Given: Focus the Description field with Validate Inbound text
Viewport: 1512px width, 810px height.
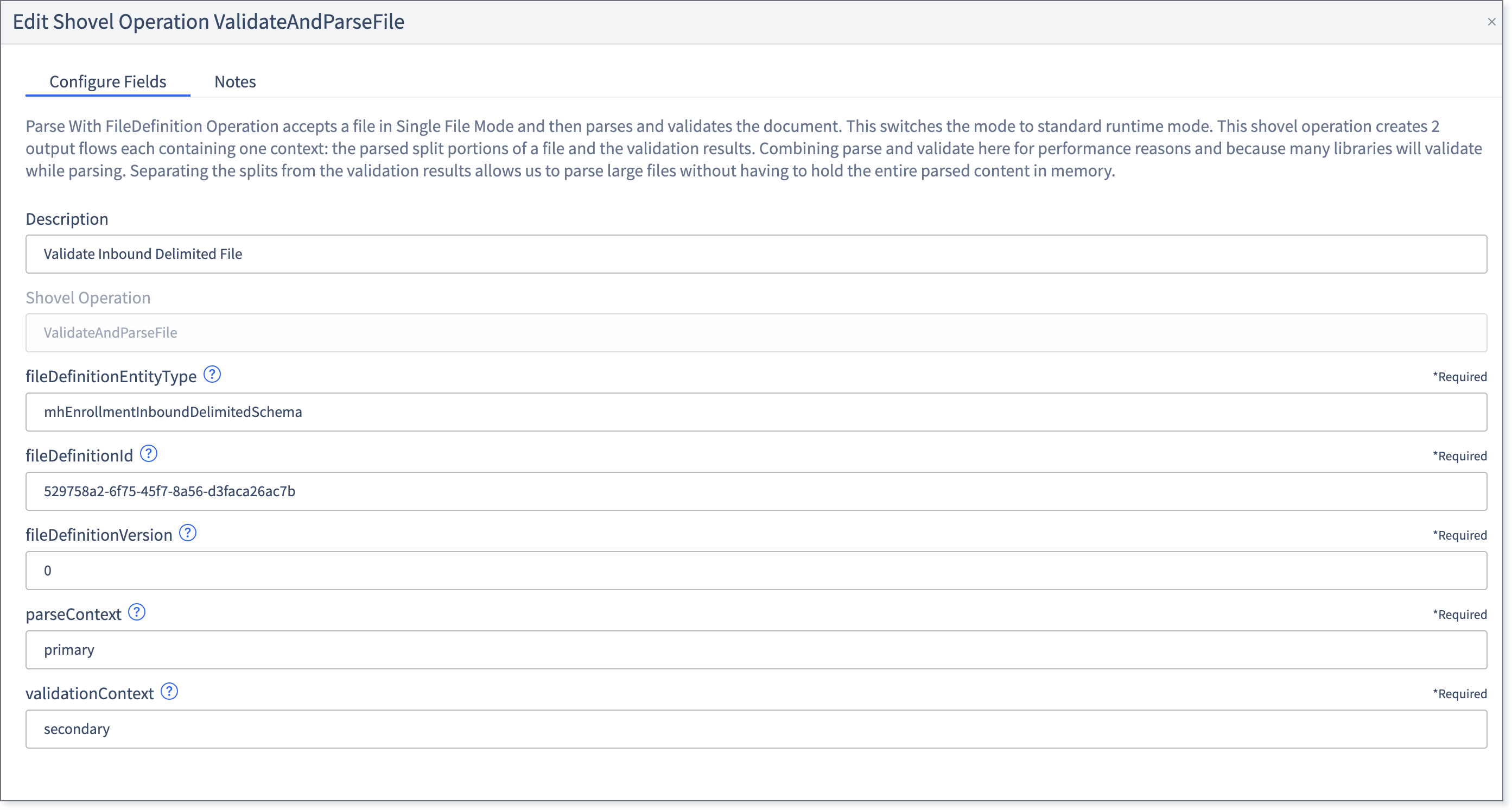Looking at the screenshot, I should [756, 254].
